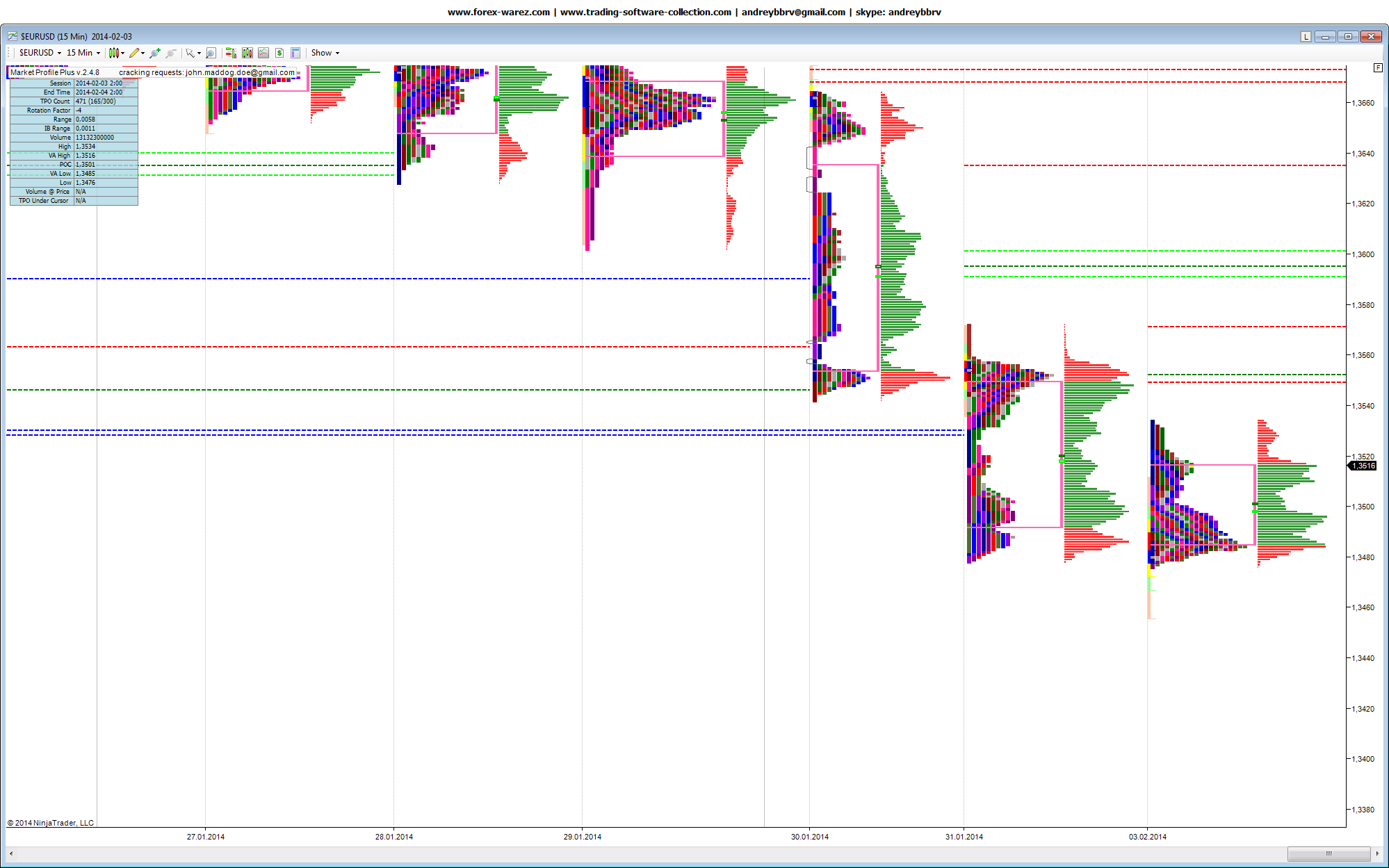The height and width of the screenshot is (868, 1389).
Task: Open the strategies dollar sign icon
Action: [279, 53]
